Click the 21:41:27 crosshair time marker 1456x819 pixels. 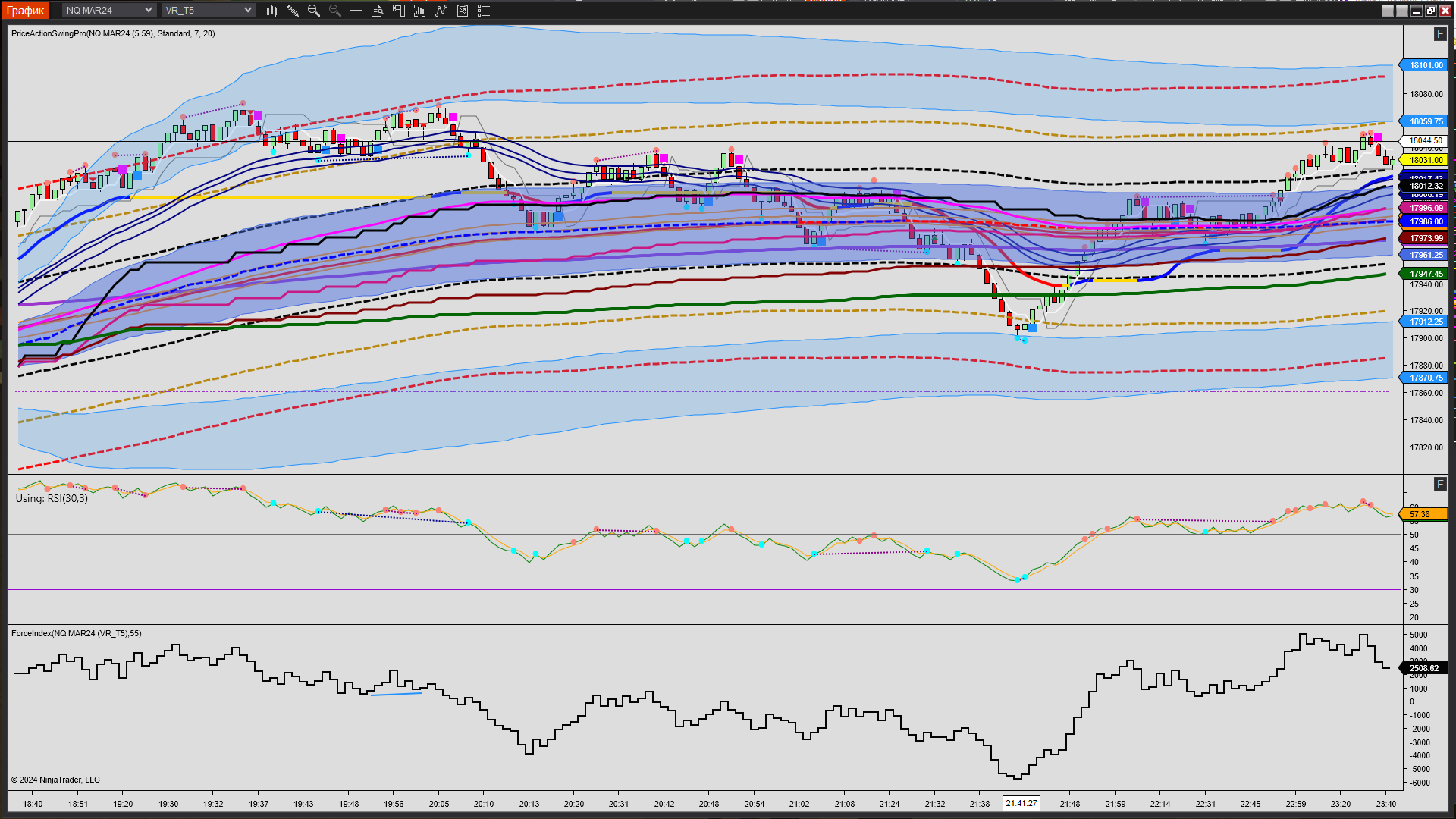tap(1021, 804)
